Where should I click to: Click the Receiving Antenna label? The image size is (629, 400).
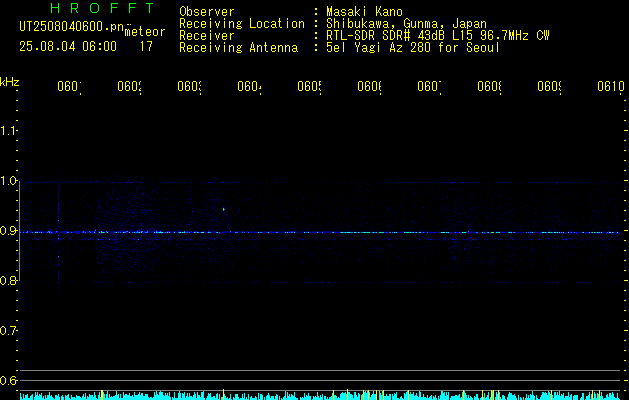tap(238, 48)
